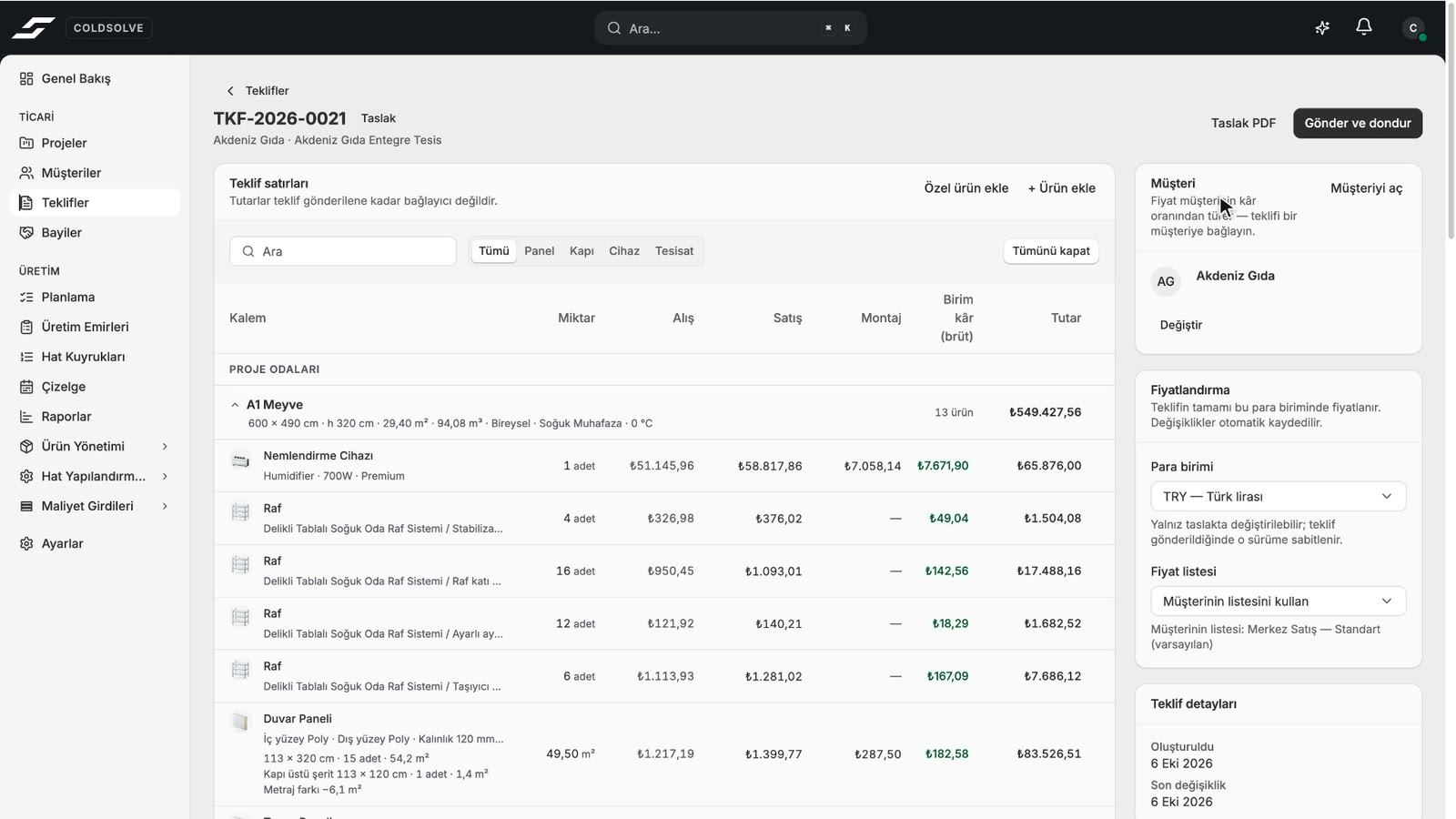Switch to the Cihaz filter tab
The width and height of the screenshot is (1456, 819).
click(x=624, y=251)
